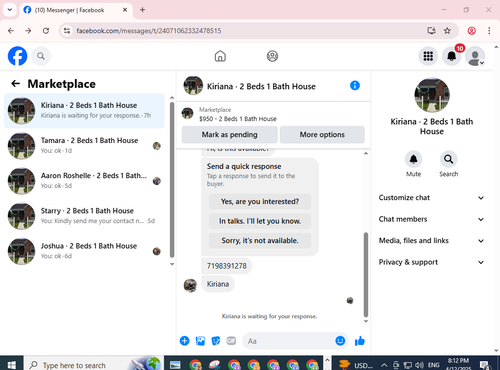Open Chrome three-dot menu
This screenshot has height=370, width=500.
(489, 31)
